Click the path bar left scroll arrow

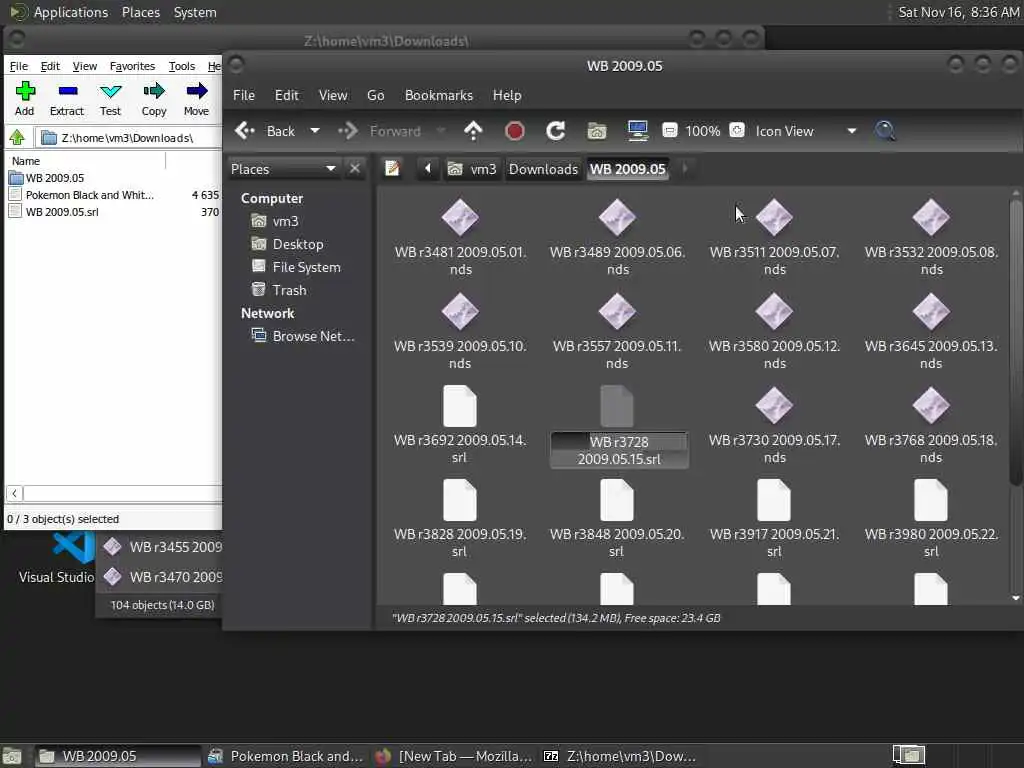(428, 169)
